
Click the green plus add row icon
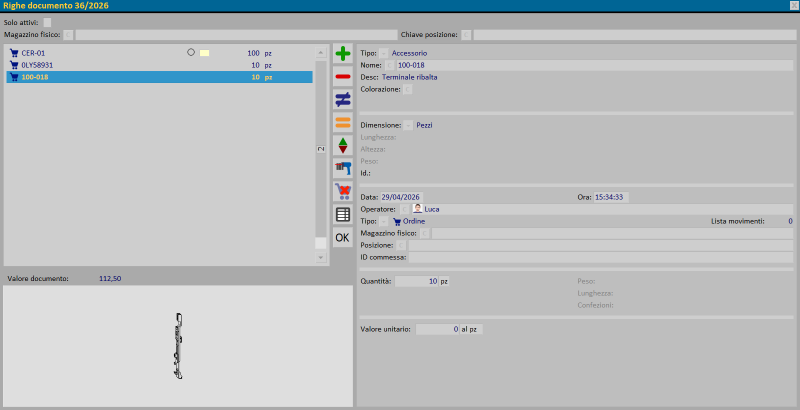(x=343, y=53)
